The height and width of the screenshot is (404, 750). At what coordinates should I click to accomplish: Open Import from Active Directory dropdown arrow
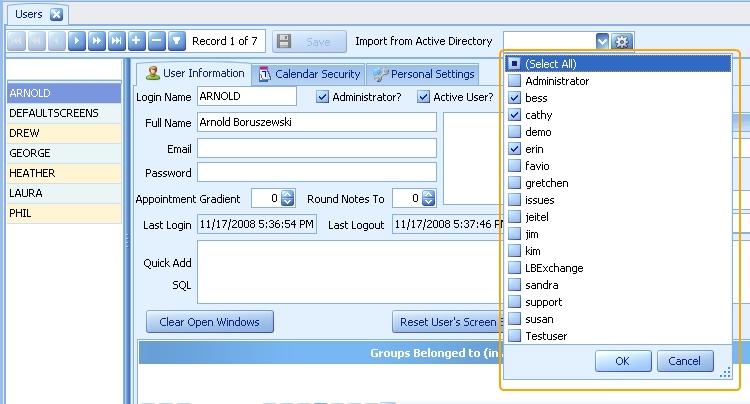[x=602, y=42]
